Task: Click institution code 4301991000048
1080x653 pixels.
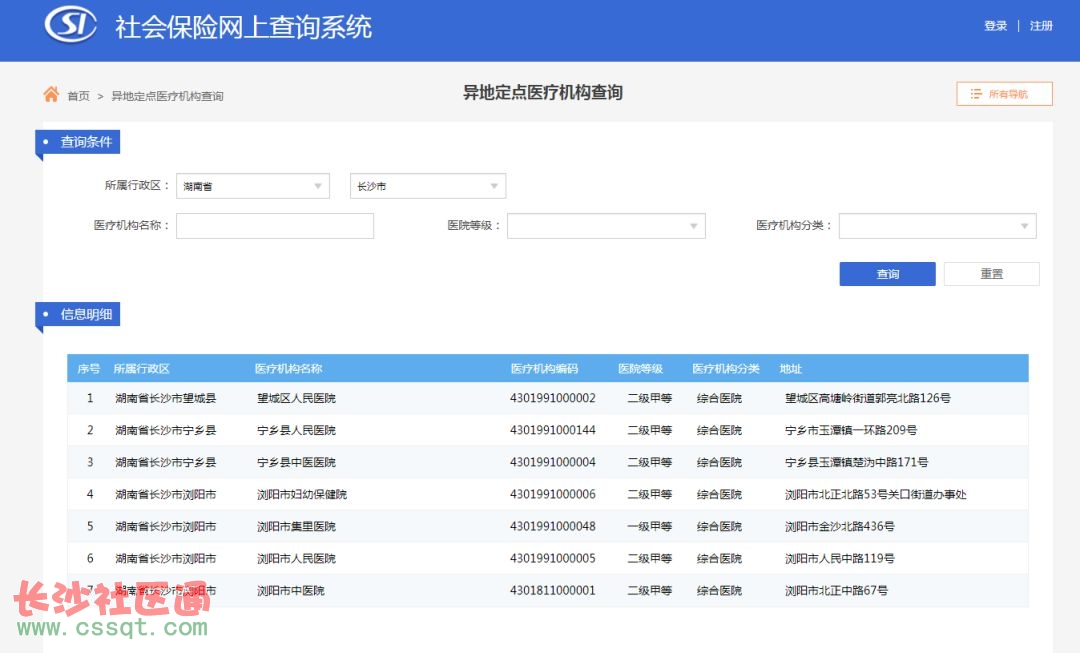Action: pyautogui.click(x=552, y=526)
